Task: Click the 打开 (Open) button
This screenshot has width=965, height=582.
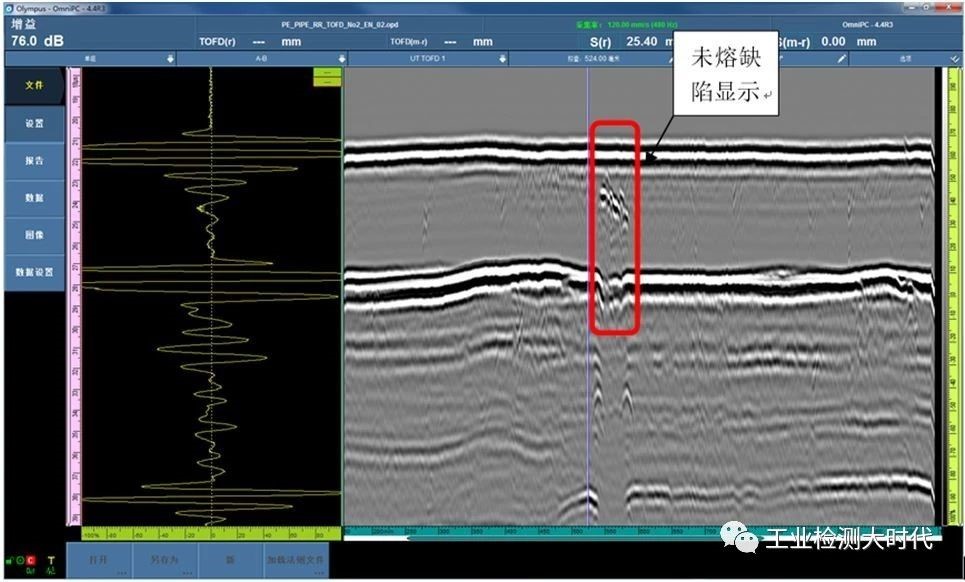Action: click(x=98, y=560)
